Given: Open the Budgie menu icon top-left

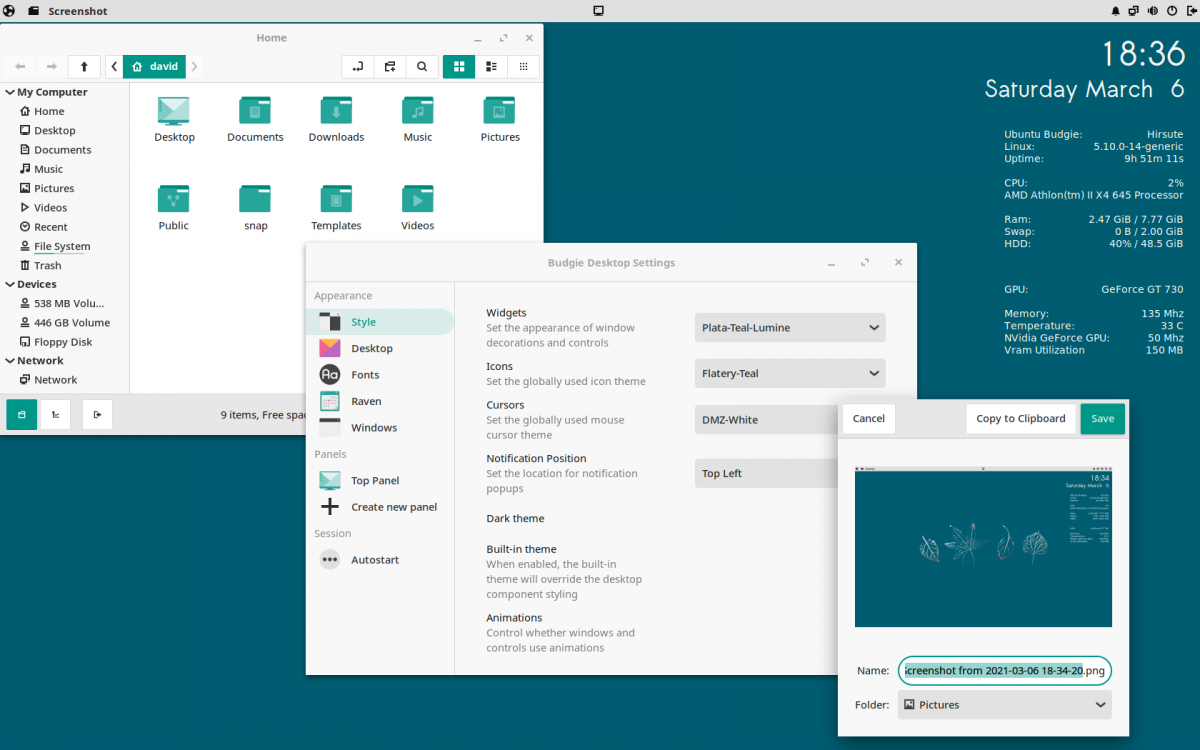Looking at the screenshot, I should (10, 11).
